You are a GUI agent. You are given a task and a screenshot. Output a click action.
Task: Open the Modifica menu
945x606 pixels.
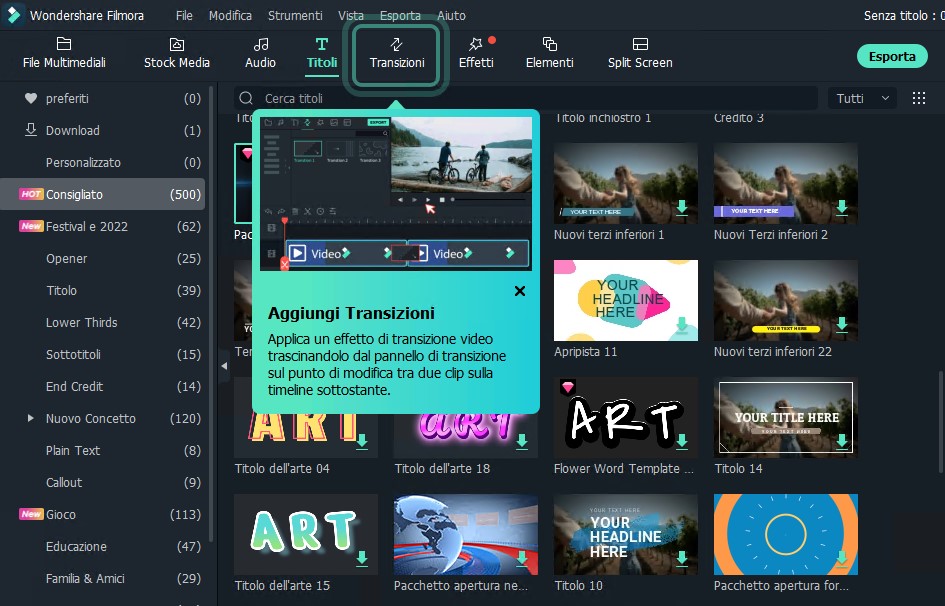click(x=230, y=16)
